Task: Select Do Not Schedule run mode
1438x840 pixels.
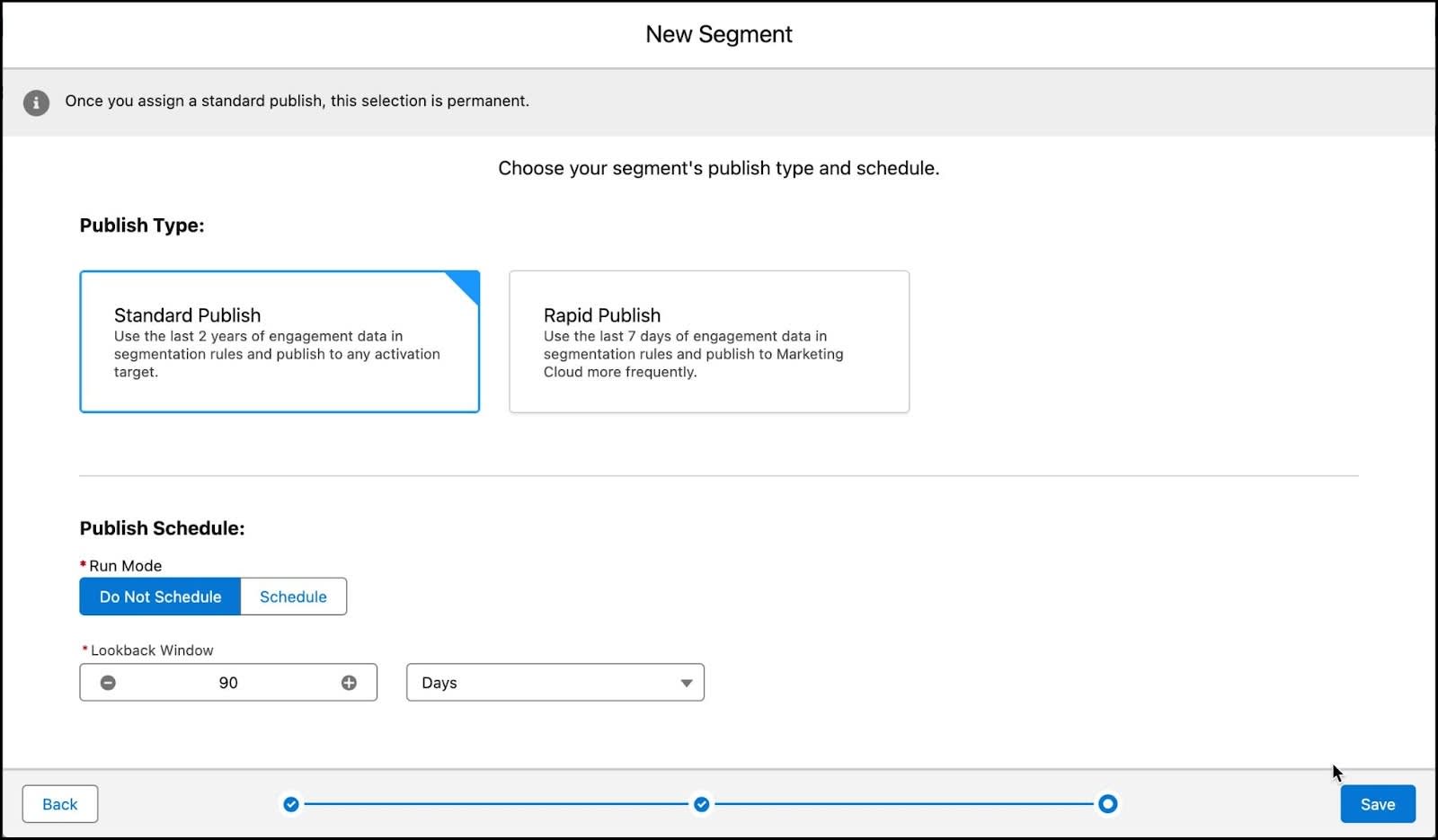Action: pos(159,596)
